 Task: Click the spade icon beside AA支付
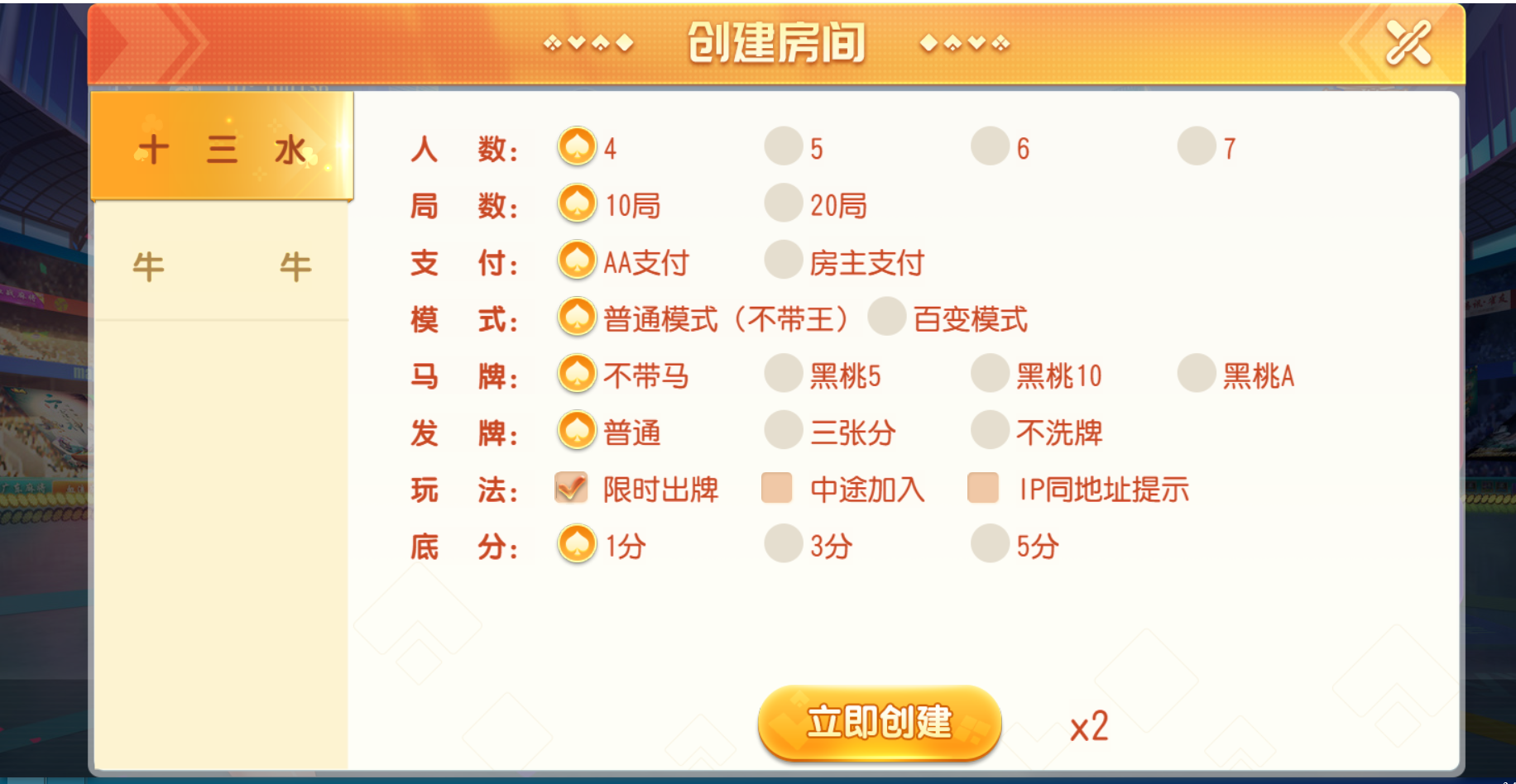click(577, 260)
